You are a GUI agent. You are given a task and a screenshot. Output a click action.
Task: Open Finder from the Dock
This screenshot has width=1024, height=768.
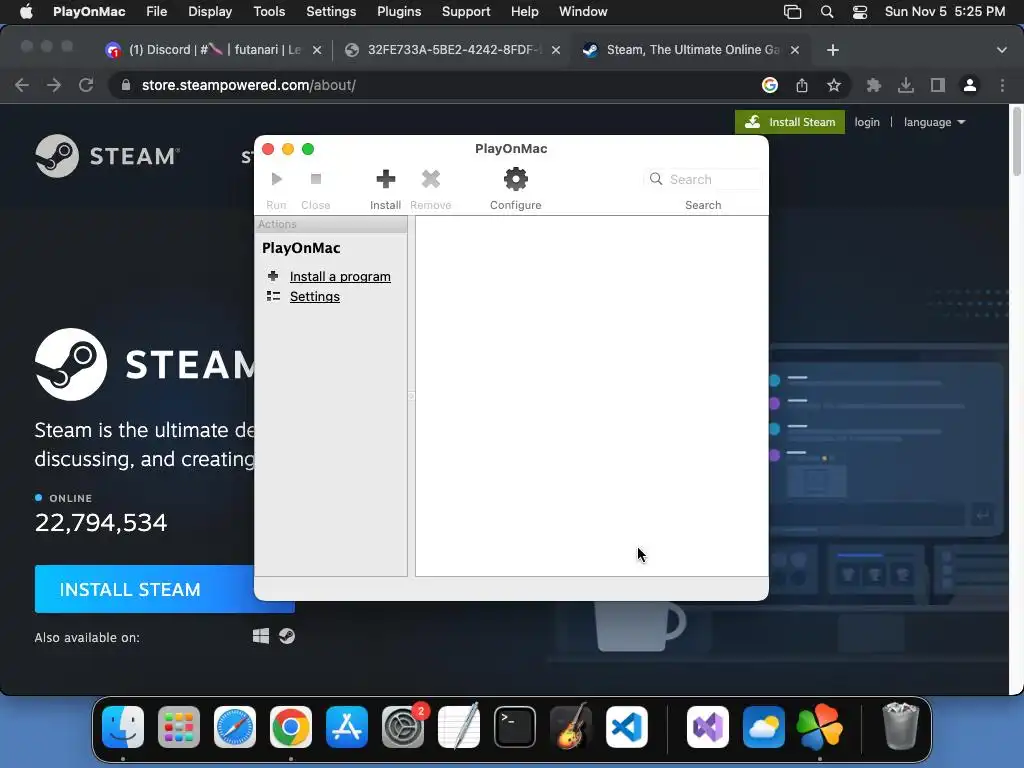pyautogui.click(x=123, y=727)
